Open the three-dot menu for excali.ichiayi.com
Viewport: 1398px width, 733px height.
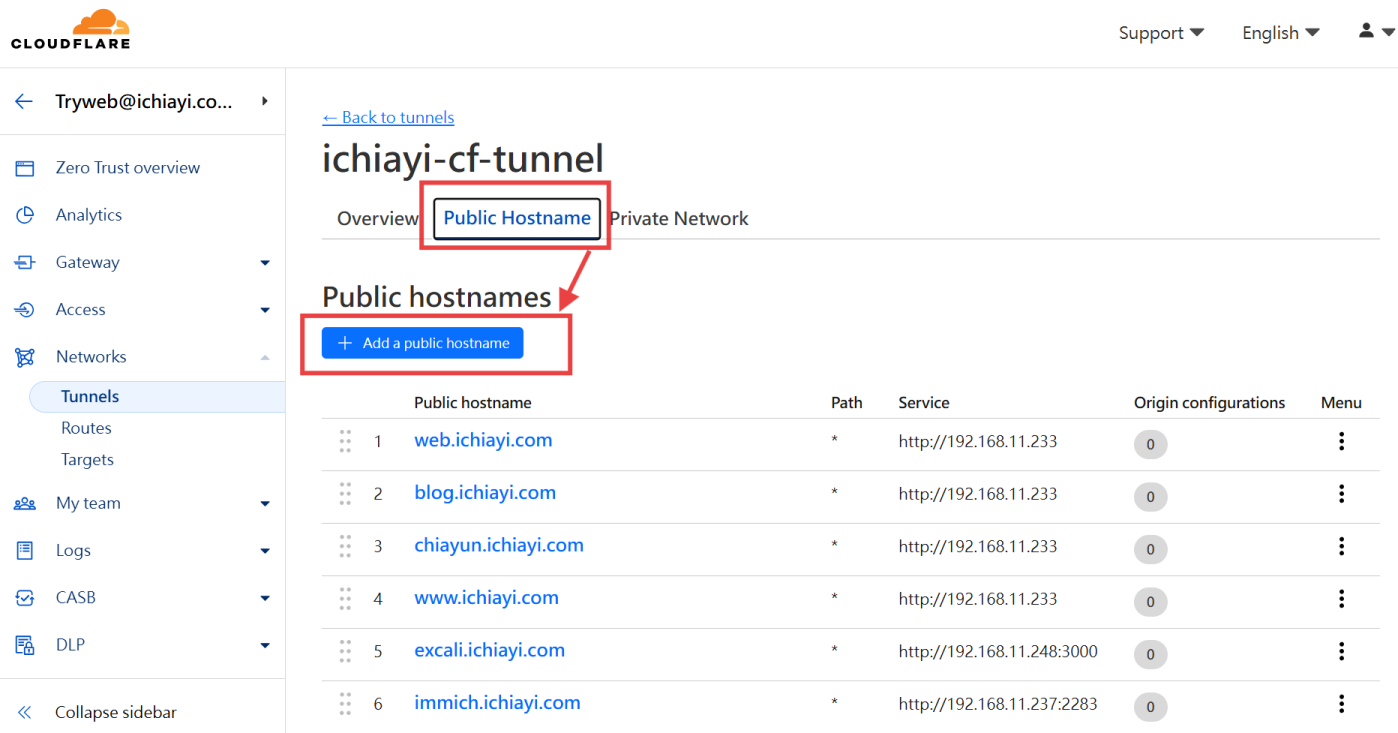click(x=1341, y=651)
